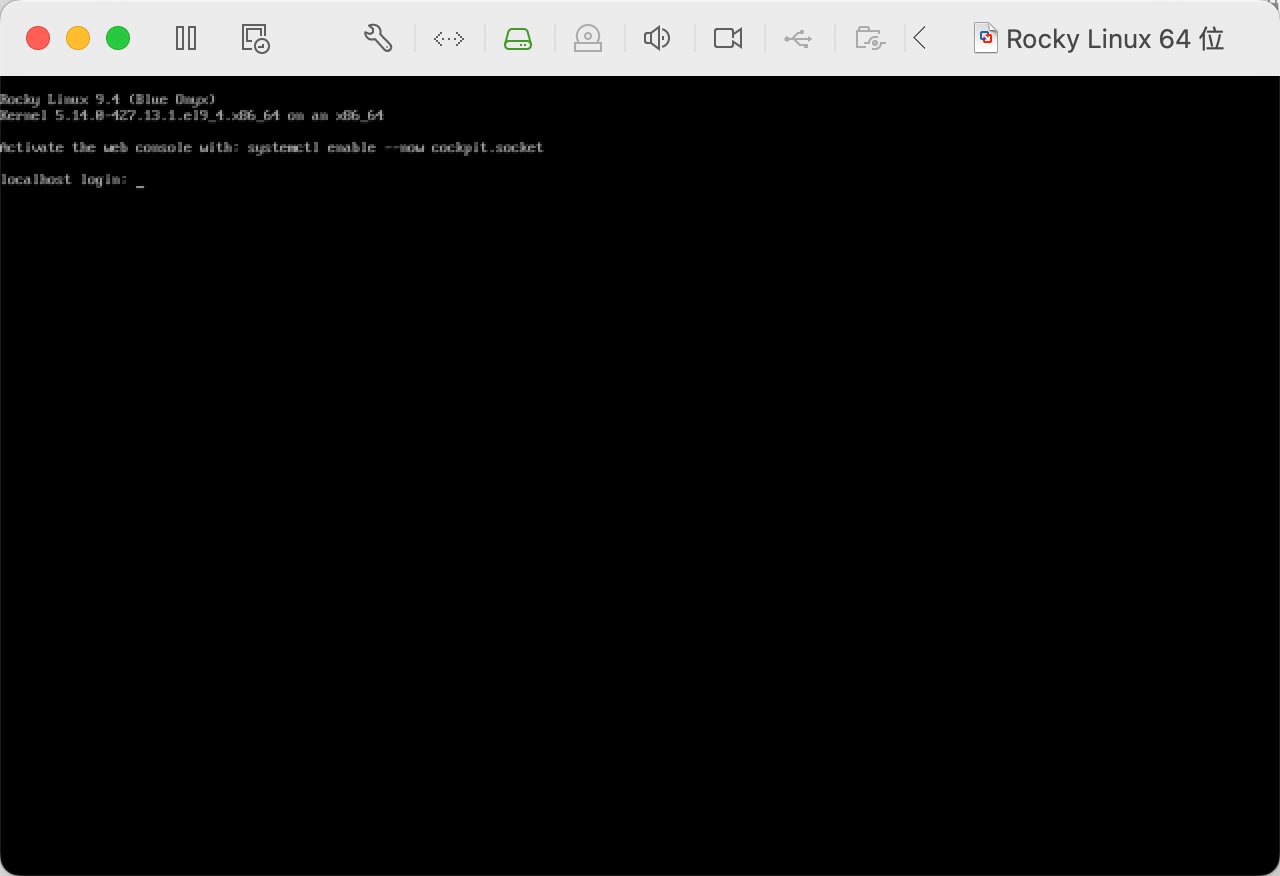The height and width of the screenshot is (876, 1280).
Task: Click the network adapter arrows icon
Action: pos(449,39)
